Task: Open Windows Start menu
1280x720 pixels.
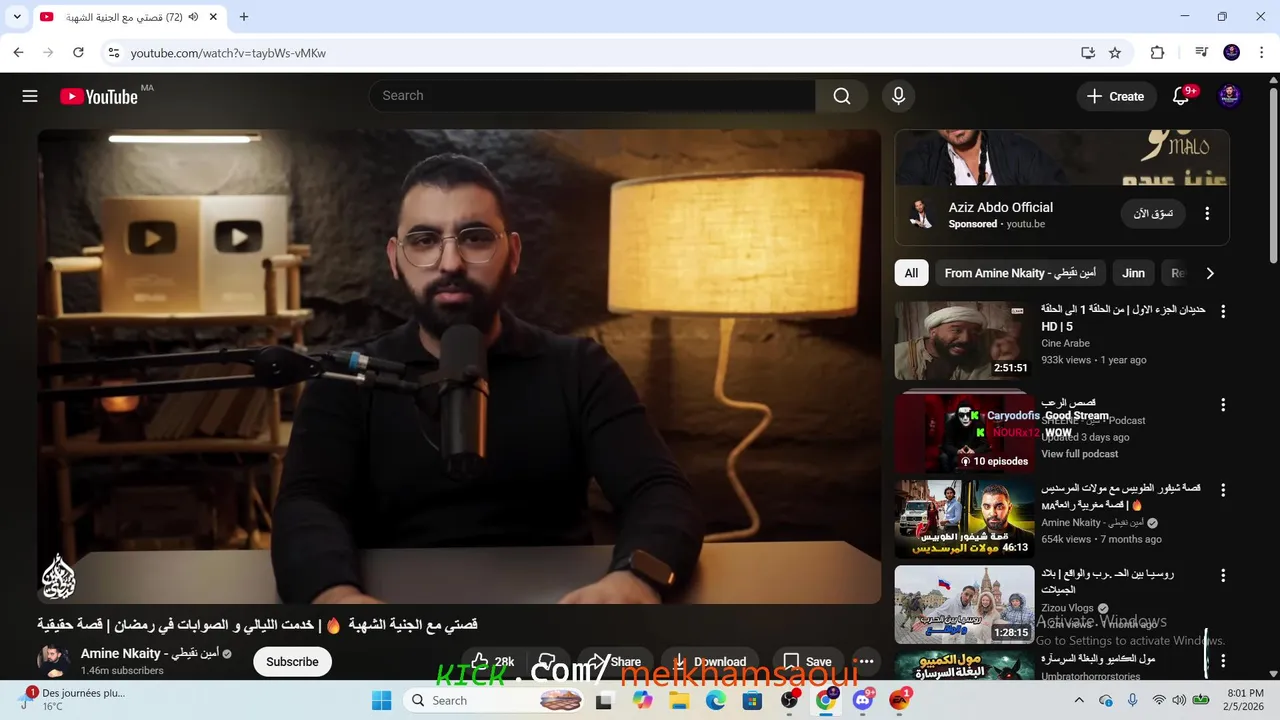Action: click(382, 700)
